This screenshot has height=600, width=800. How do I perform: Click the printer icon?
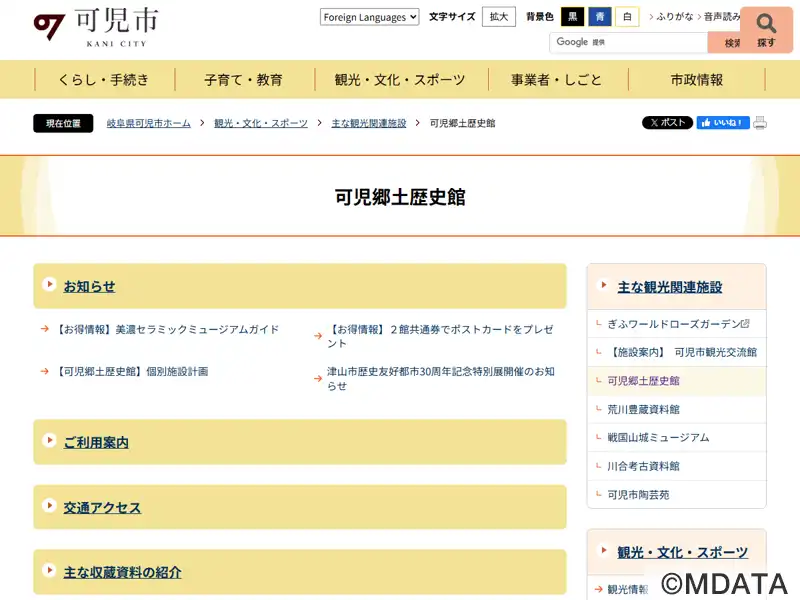tap(760, 123)
